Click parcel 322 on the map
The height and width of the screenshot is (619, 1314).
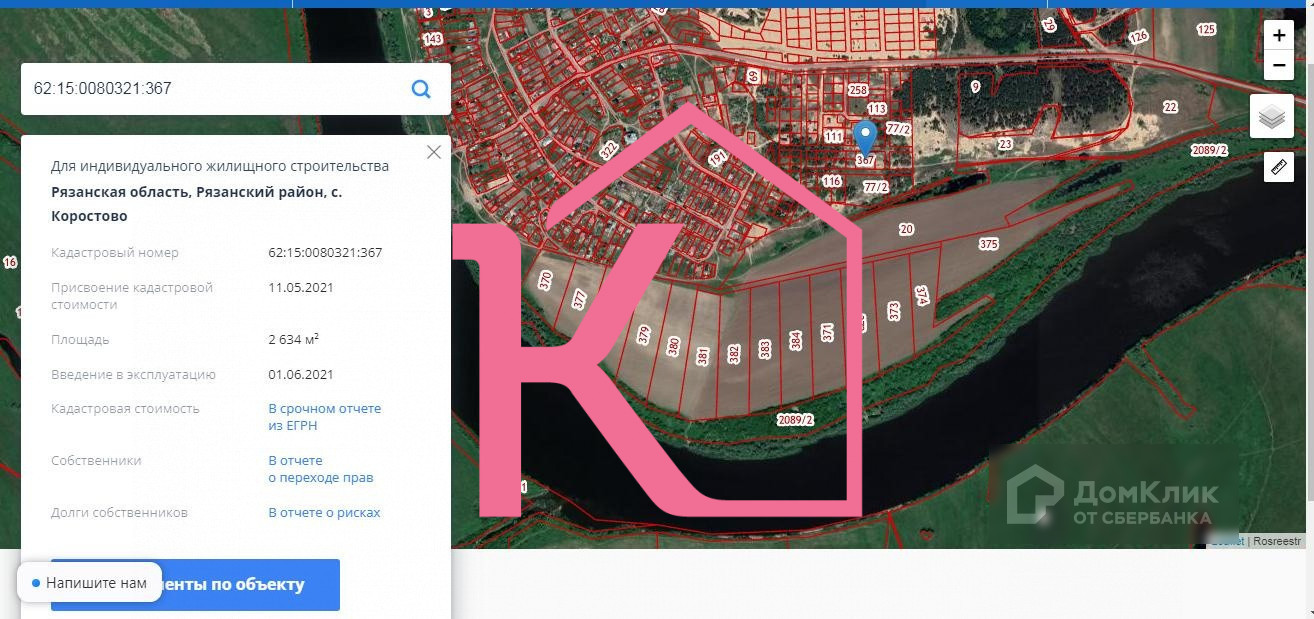click(x=608, y=150)
